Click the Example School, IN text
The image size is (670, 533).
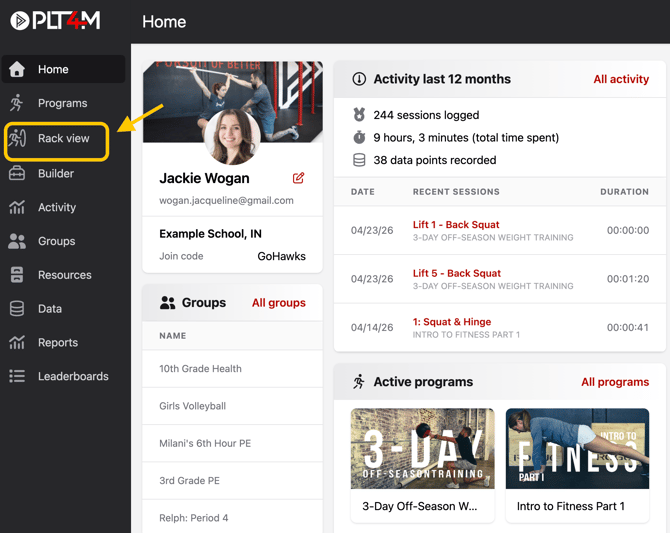[210, 234]
